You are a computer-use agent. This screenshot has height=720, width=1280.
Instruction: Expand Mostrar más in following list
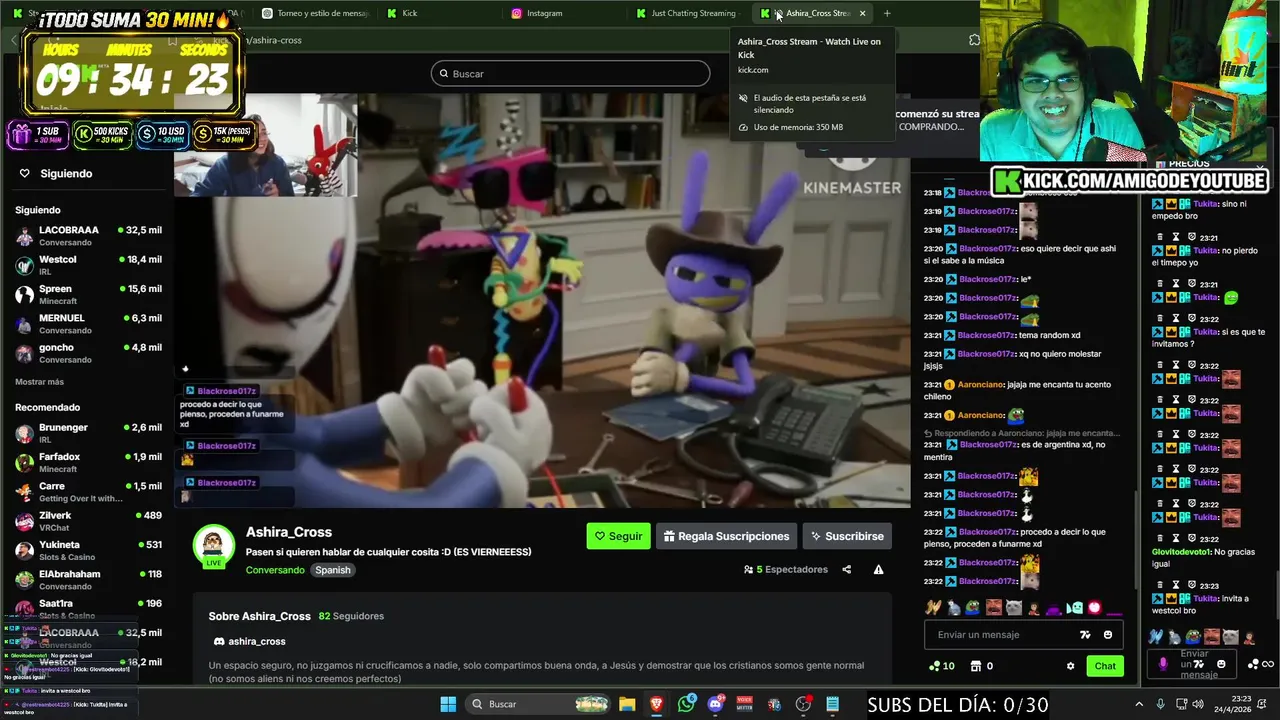tap(39, 382)
